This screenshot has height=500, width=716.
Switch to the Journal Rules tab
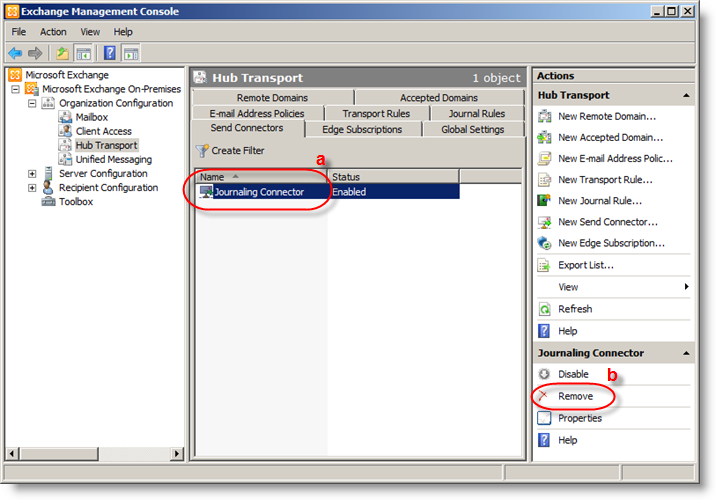point(477,113)
